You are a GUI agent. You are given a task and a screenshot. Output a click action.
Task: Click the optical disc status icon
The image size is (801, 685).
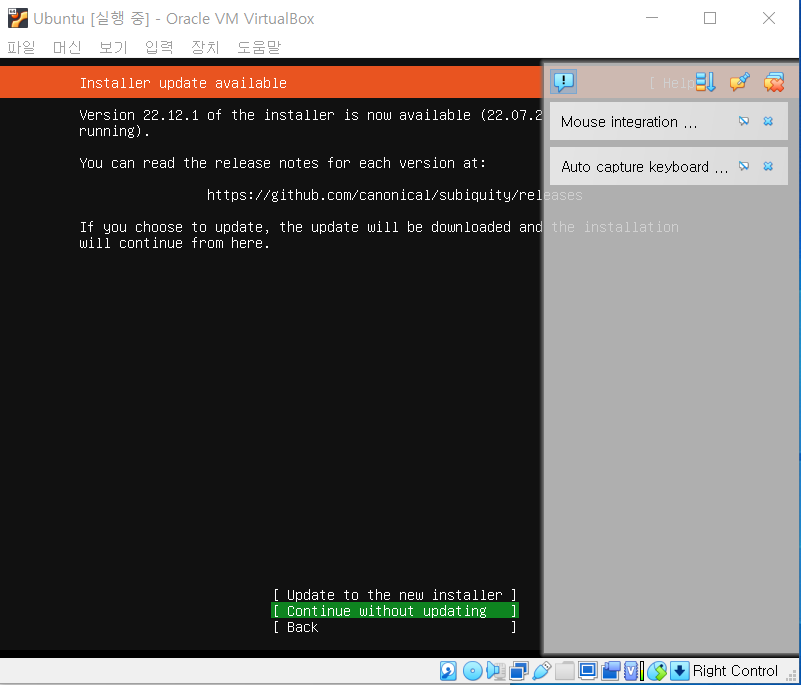472,670
